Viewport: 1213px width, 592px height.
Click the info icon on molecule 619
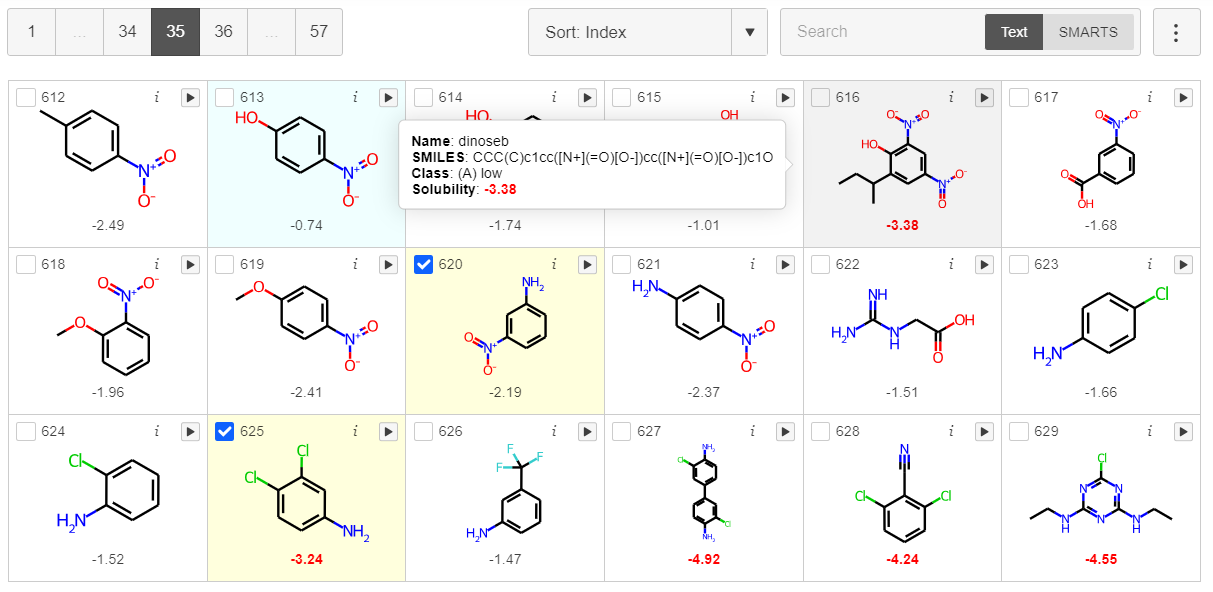click(355, 264)
